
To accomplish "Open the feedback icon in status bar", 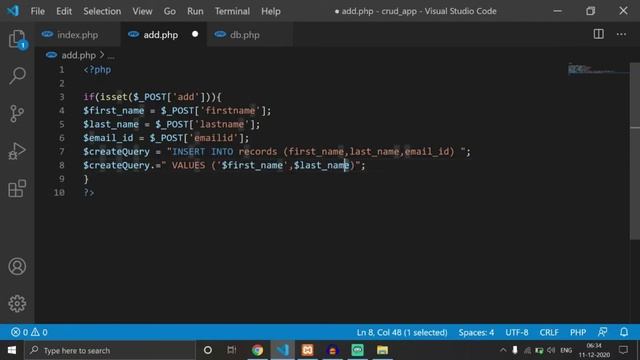I will 602,332.
